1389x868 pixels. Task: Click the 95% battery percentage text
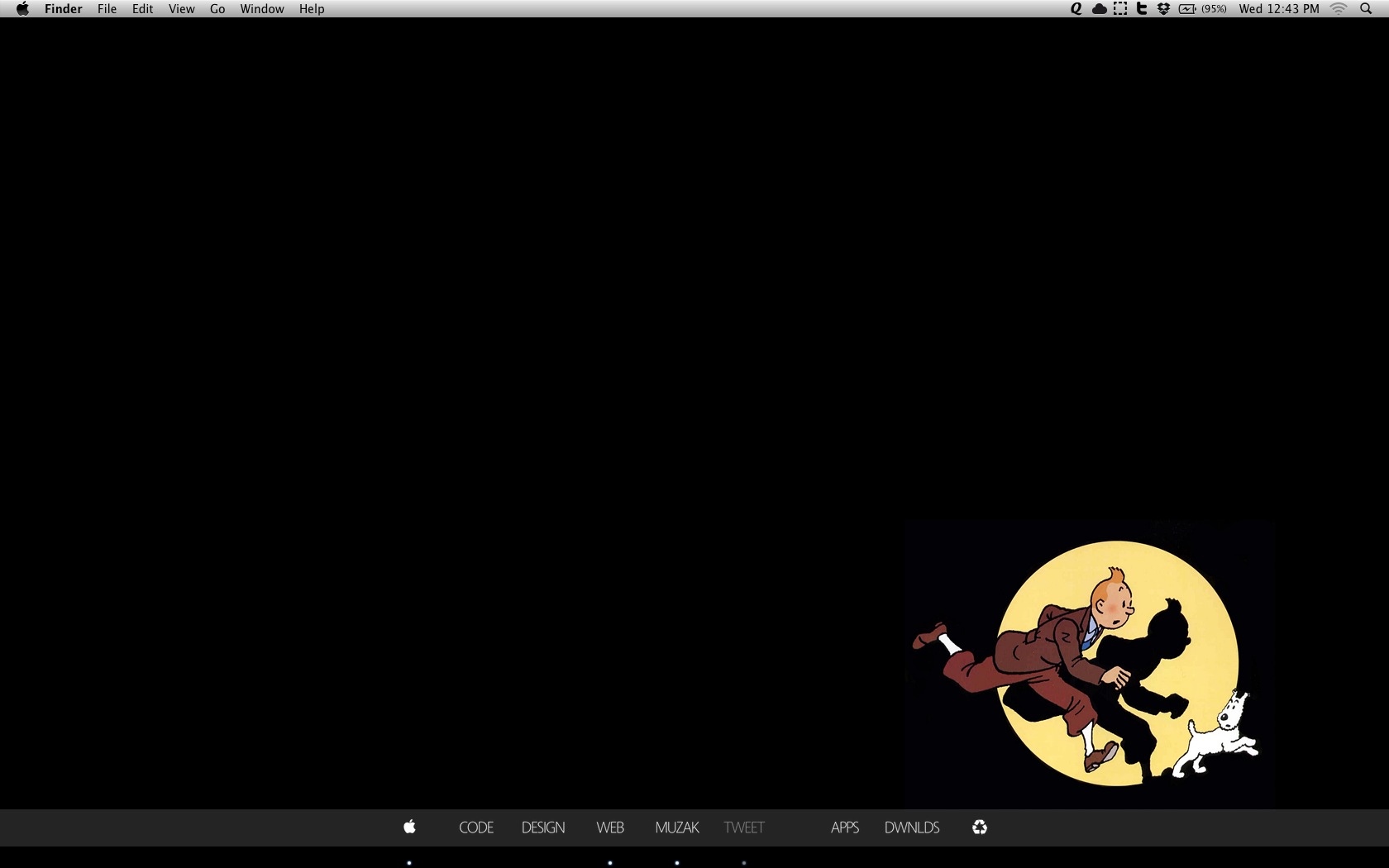click(1214, 9)
